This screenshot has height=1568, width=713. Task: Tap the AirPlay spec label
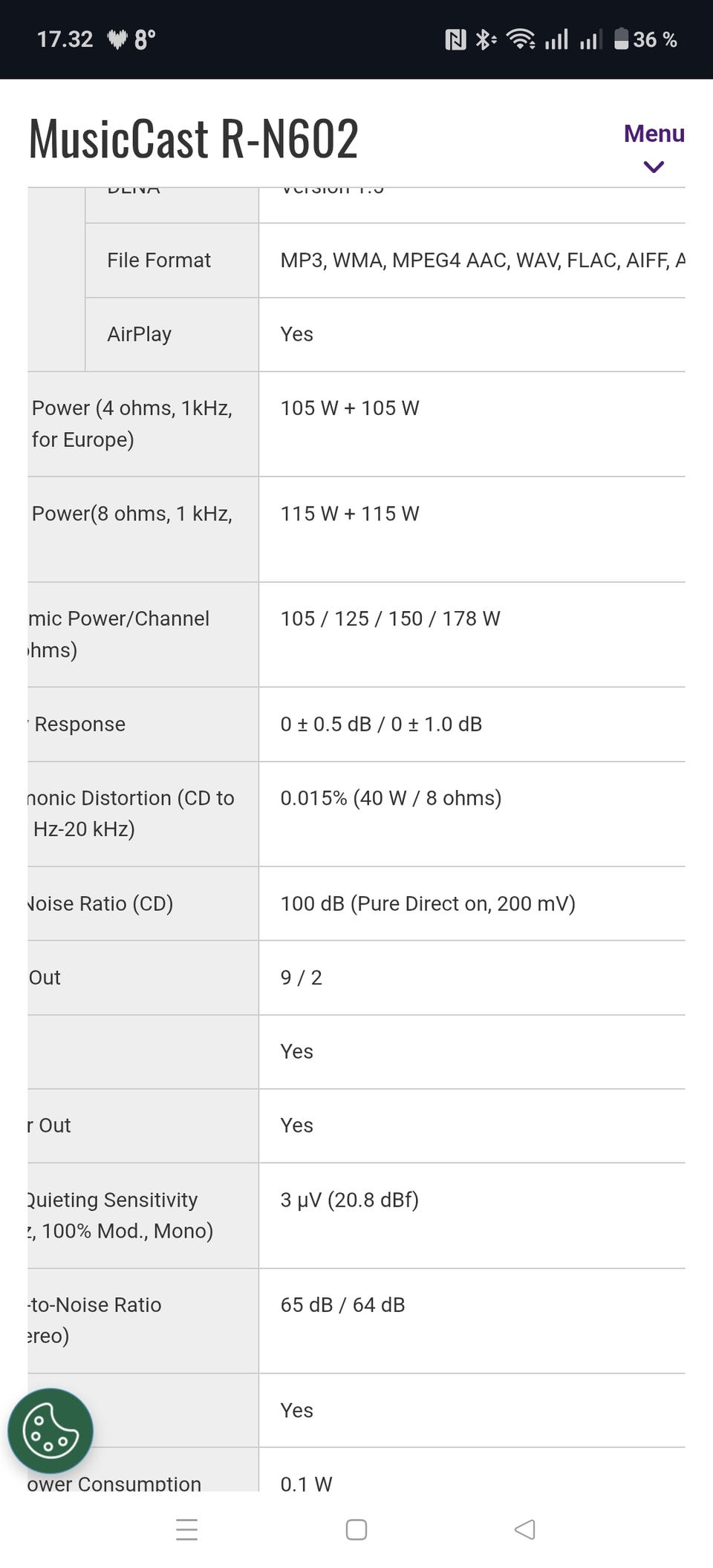[x=140, y=334]
